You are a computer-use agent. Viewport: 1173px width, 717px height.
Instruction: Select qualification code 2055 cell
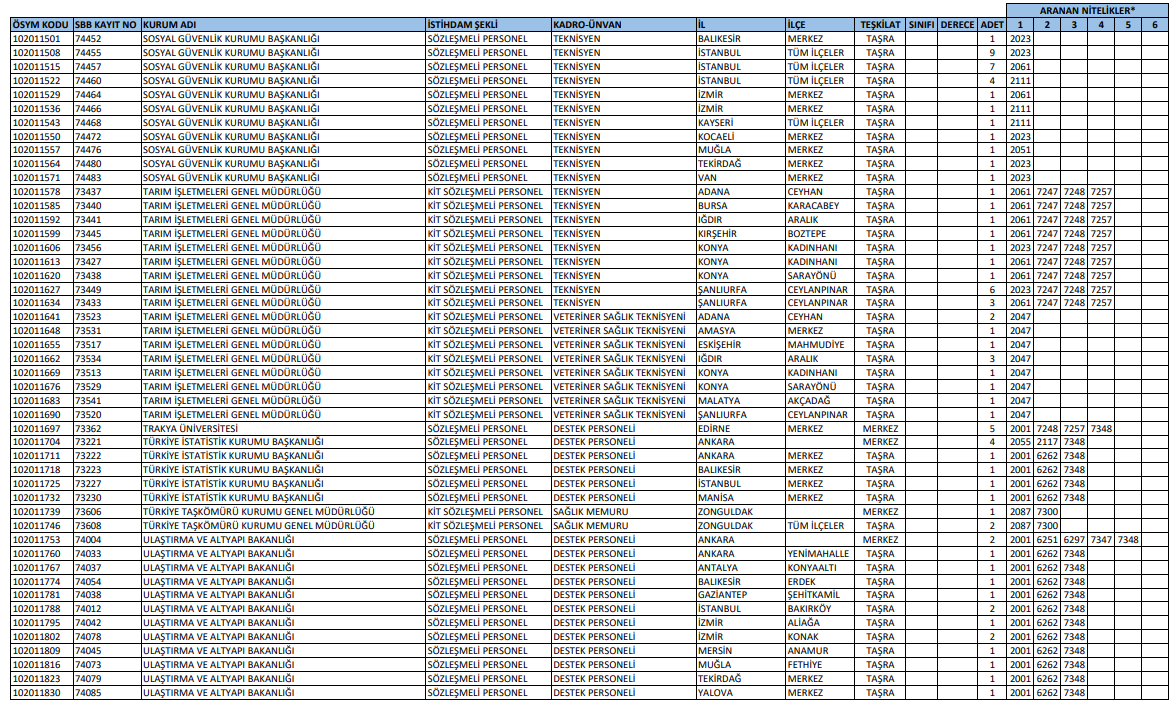pos(1020,442)
